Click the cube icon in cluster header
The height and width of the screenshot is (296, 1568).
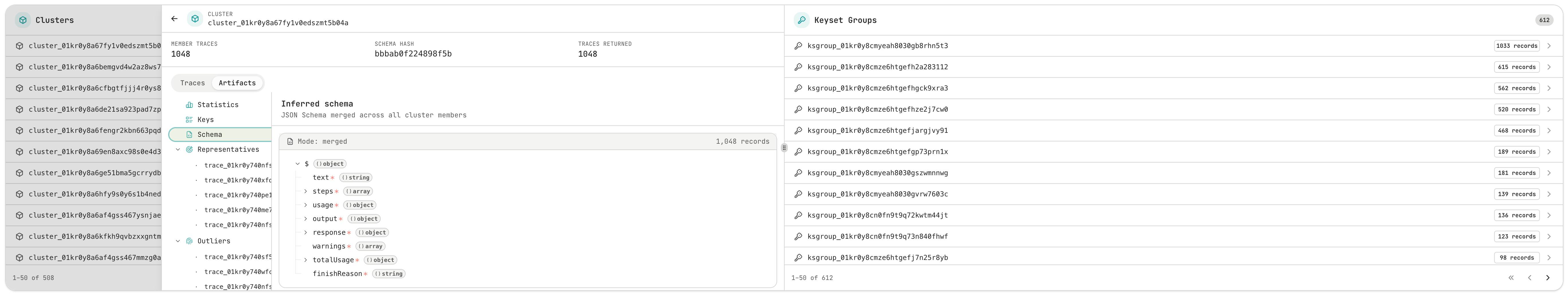click(x=195, y=19)
